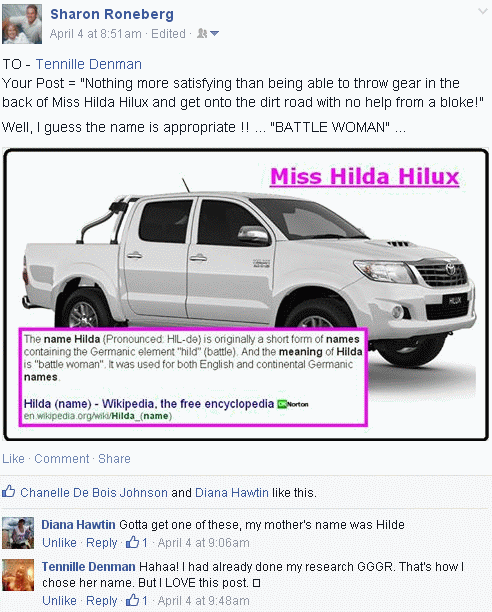Screen dimensions: 492x612
Task: Open the tagged Tennille Denman profile link
Action: (x=89, y=64)
